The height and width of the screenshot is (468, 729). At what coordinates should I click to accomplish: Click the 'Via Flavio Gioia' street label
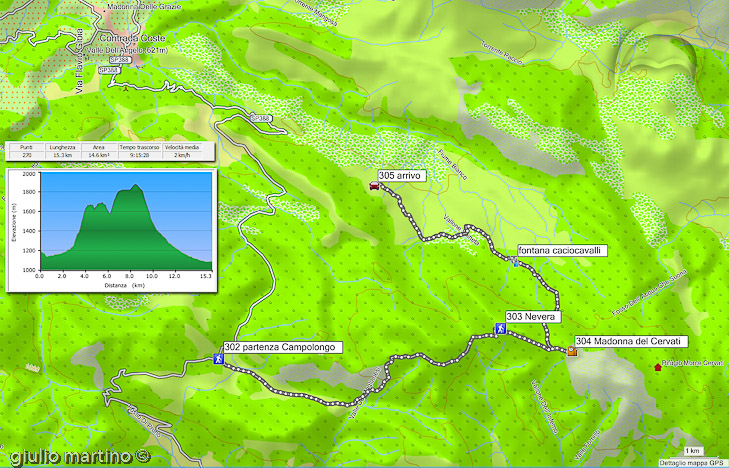[80, 61]
